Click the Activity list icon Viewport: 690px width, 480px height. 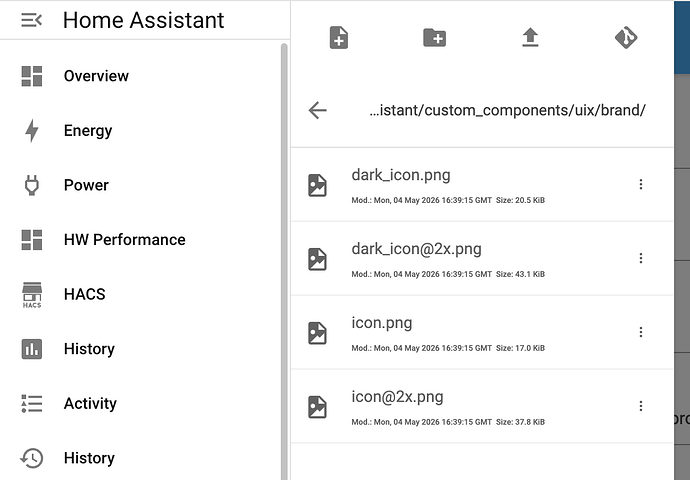[32, 403]
